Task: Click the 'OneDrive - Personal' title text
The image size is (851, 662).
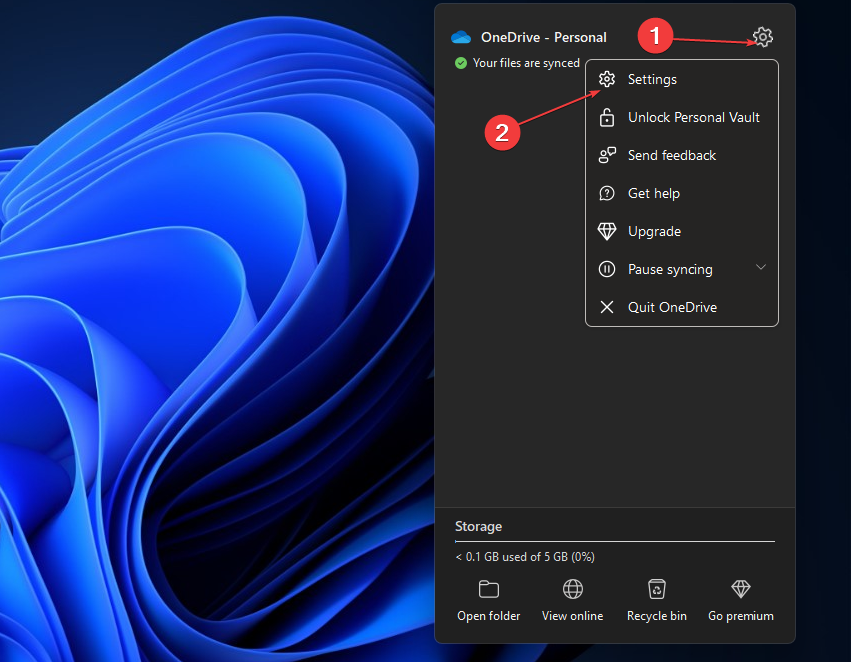Action: [x=544, y=37]
